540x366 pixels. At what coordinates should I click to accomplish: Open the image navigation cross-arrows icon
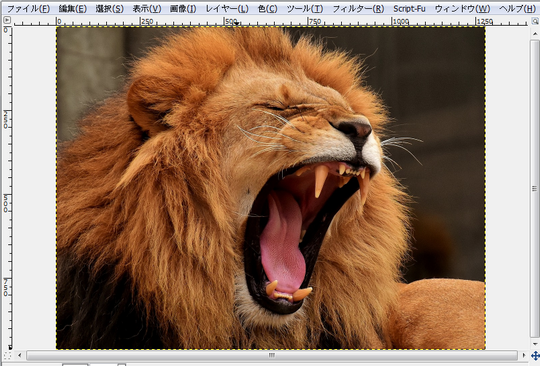click(535, 355)
